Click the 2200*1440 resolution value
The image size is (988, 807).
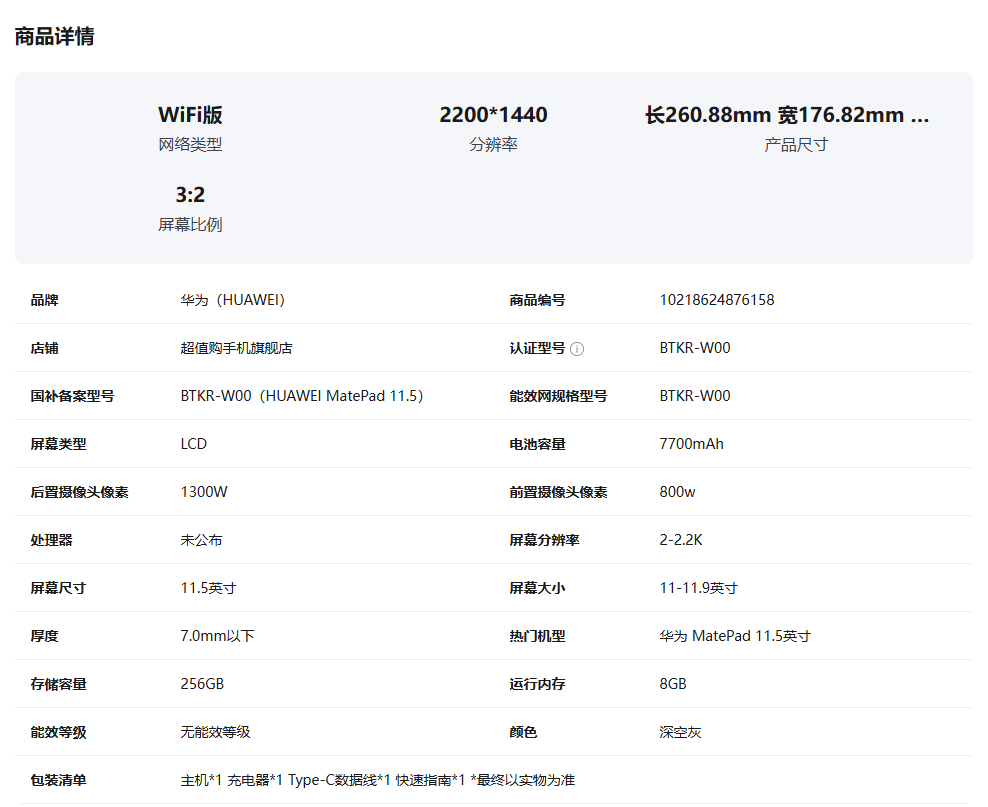click(493, 115)
